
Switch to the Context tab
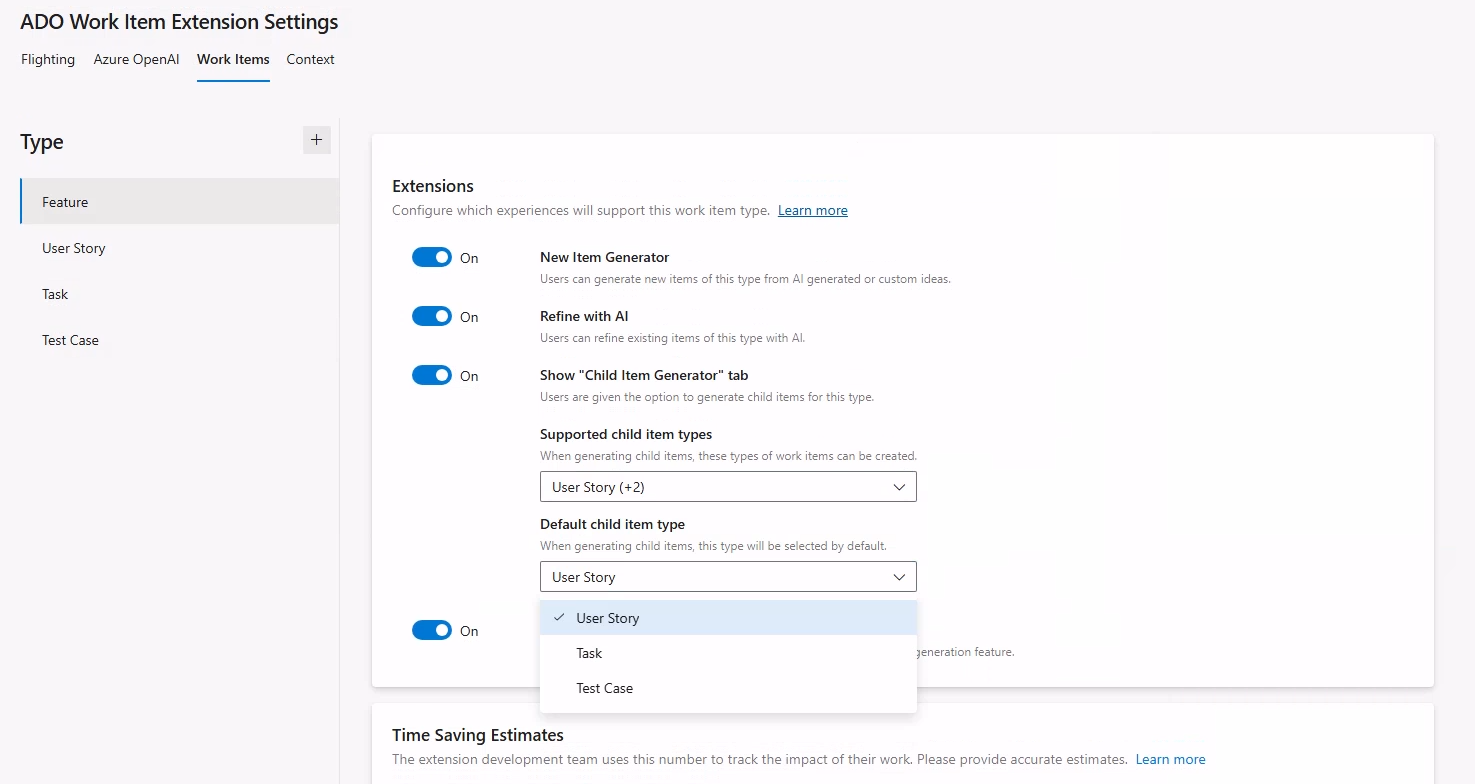pyautogui.click(x=310, y=59)
